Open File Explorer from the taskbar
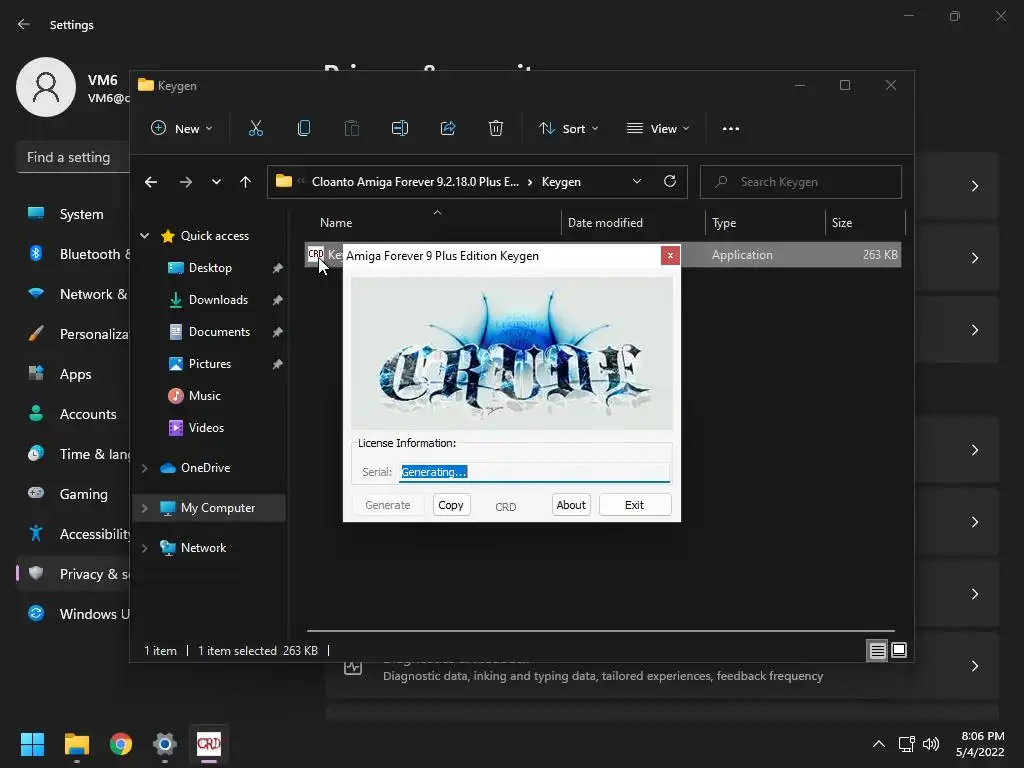Screen dimensions: 1024x768 pyautogui.click(x=76, y=744)
